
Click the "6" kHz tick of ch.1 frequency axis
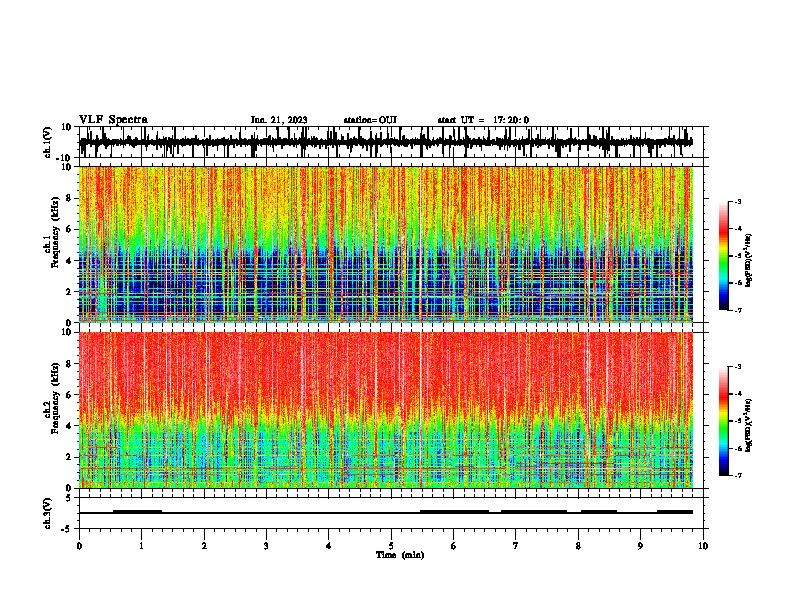click(x=69, y=230)
